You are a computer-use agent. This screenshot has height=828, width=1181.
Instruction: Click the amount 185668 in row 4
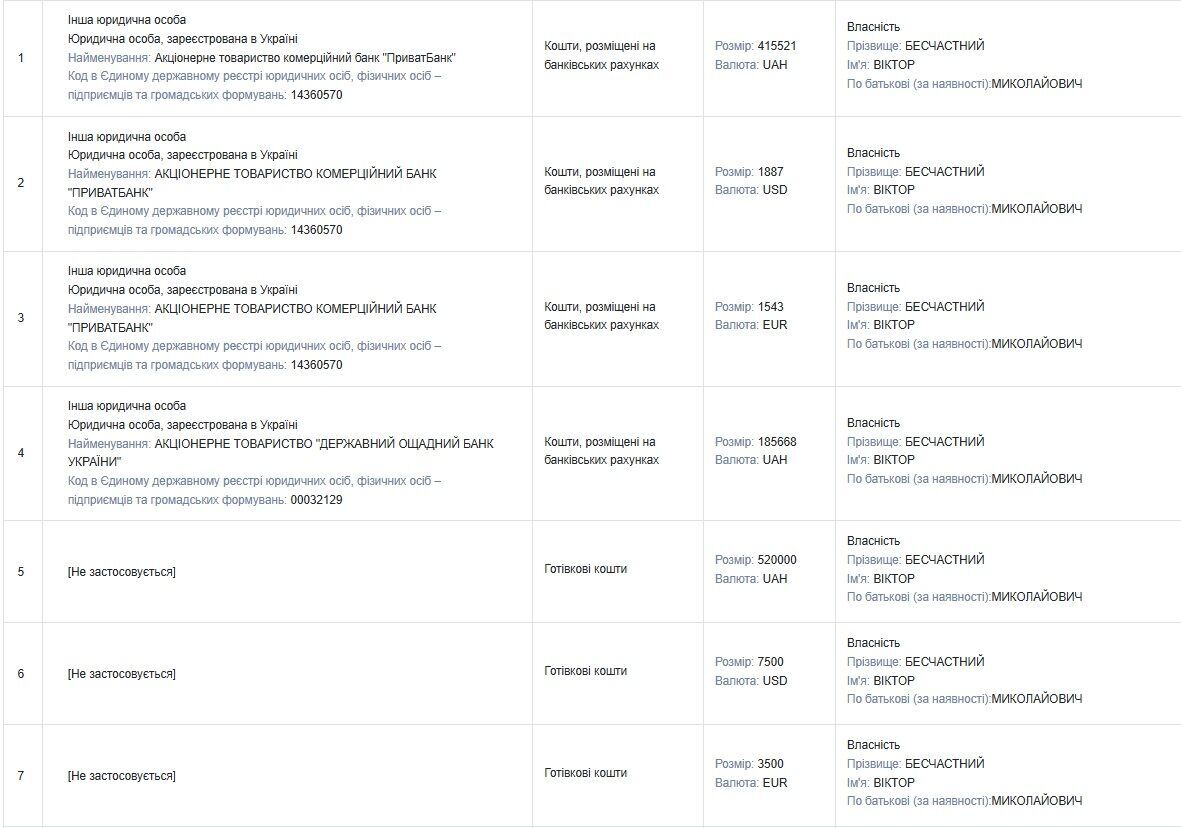point(777,442)
